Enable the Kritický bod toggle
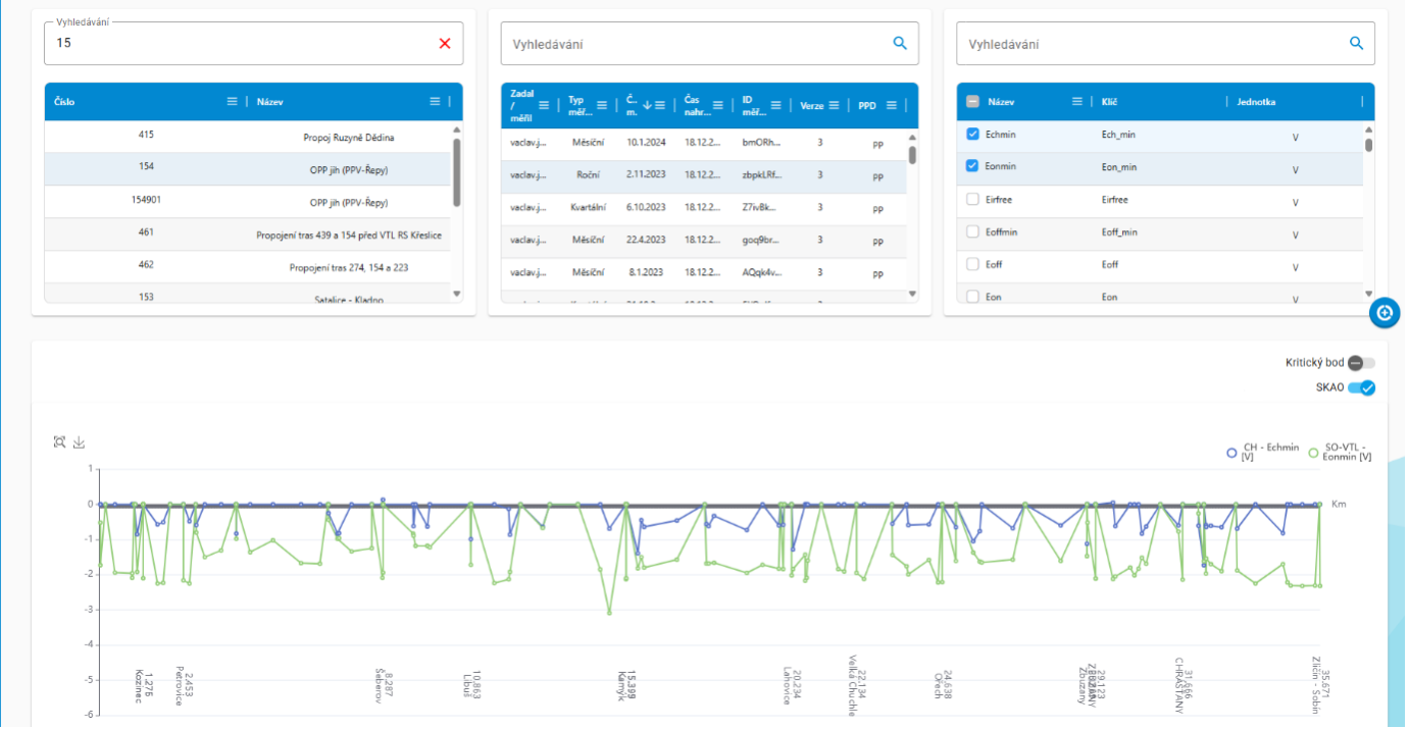The image size is (1408, 729). [1360, 363]
